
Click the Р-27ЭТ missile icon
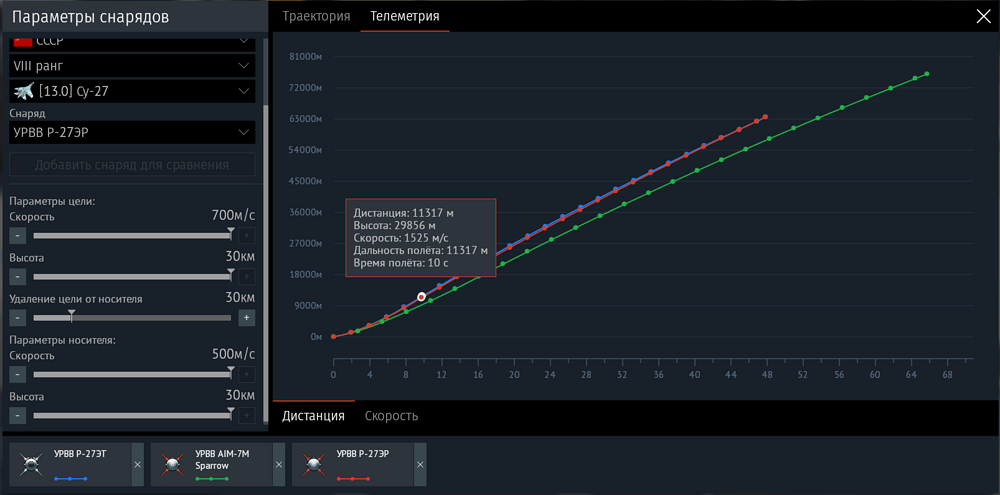click(x=30, y=464)
